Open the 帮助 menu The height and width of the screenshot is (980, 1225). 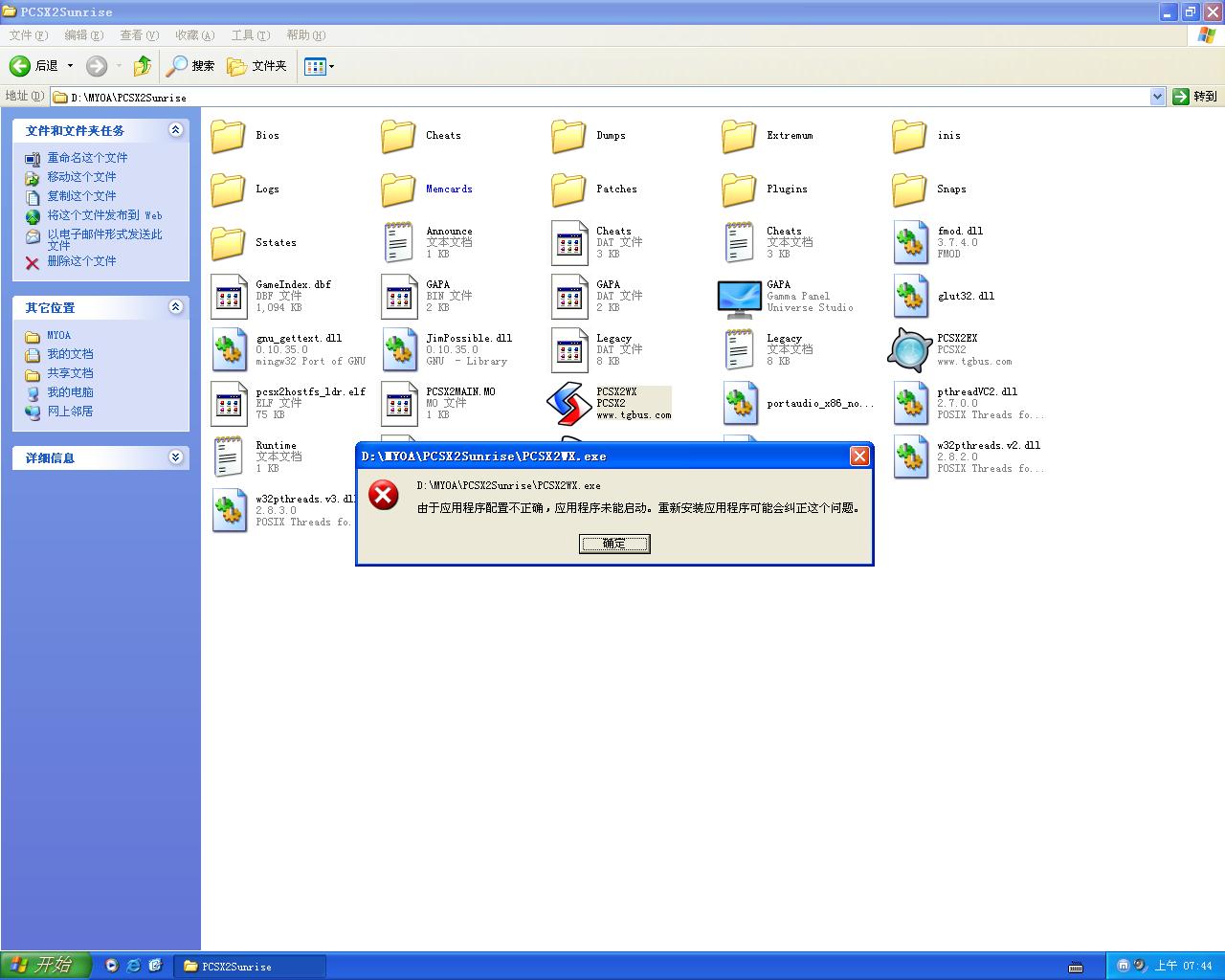click(x=306, y=35)
